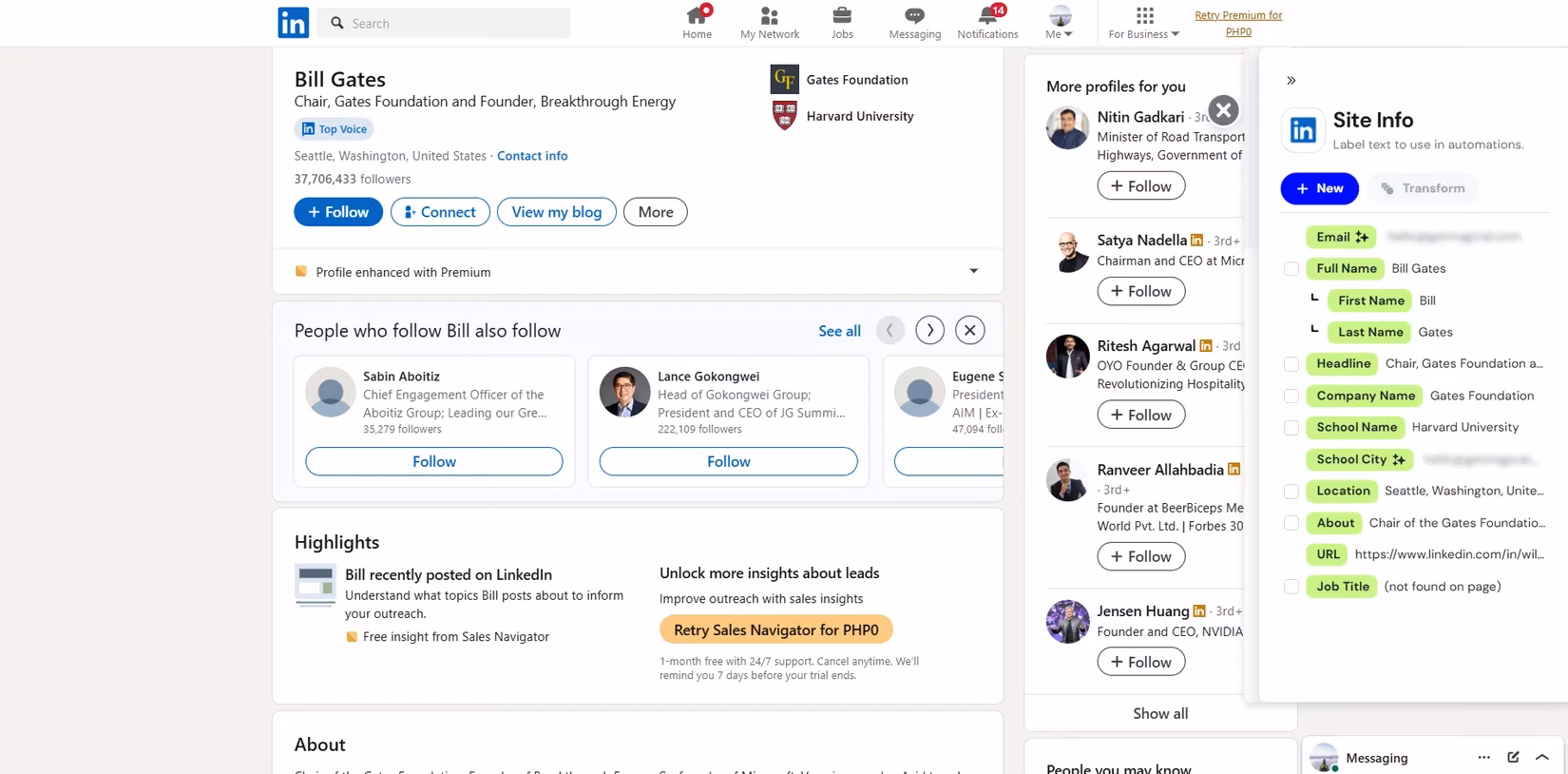Image resolution: width=1568 pixels, height=774 pixels.
Task: Compose a new message icon
Action: 1513,757
